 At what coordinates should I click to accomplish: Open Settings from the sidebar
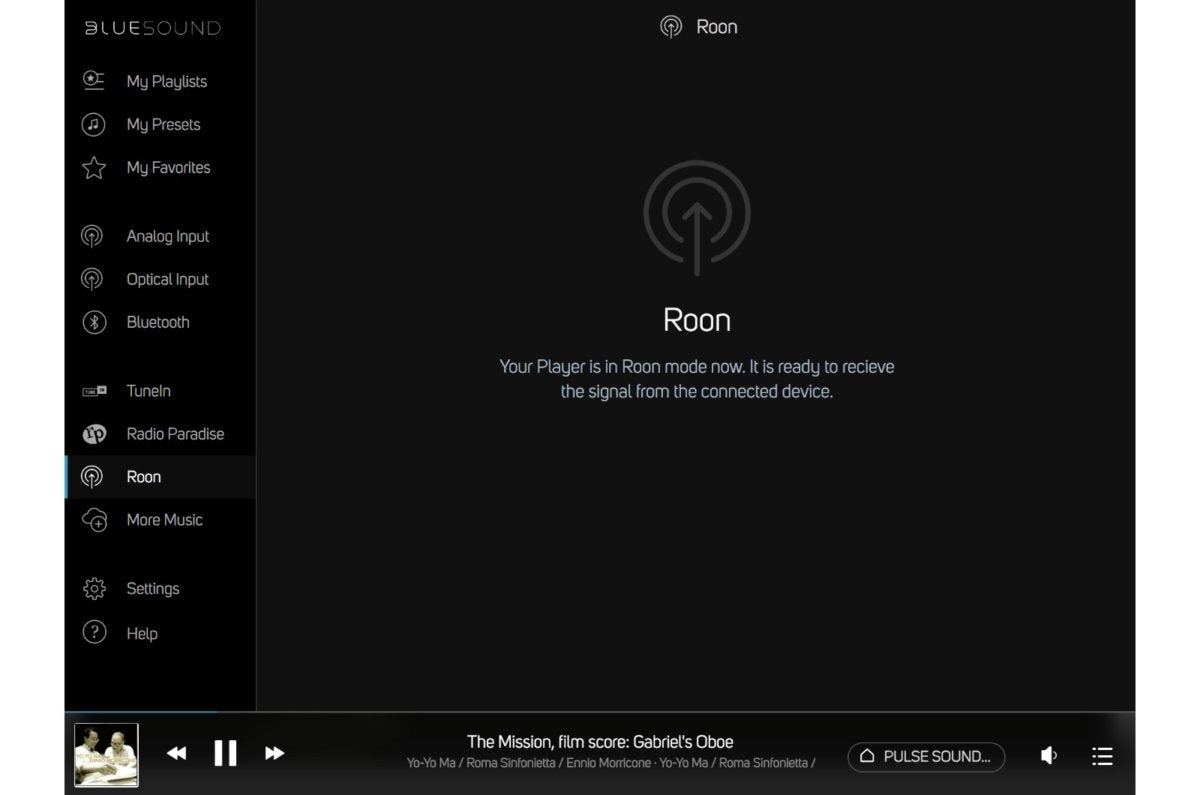[153, 589]
